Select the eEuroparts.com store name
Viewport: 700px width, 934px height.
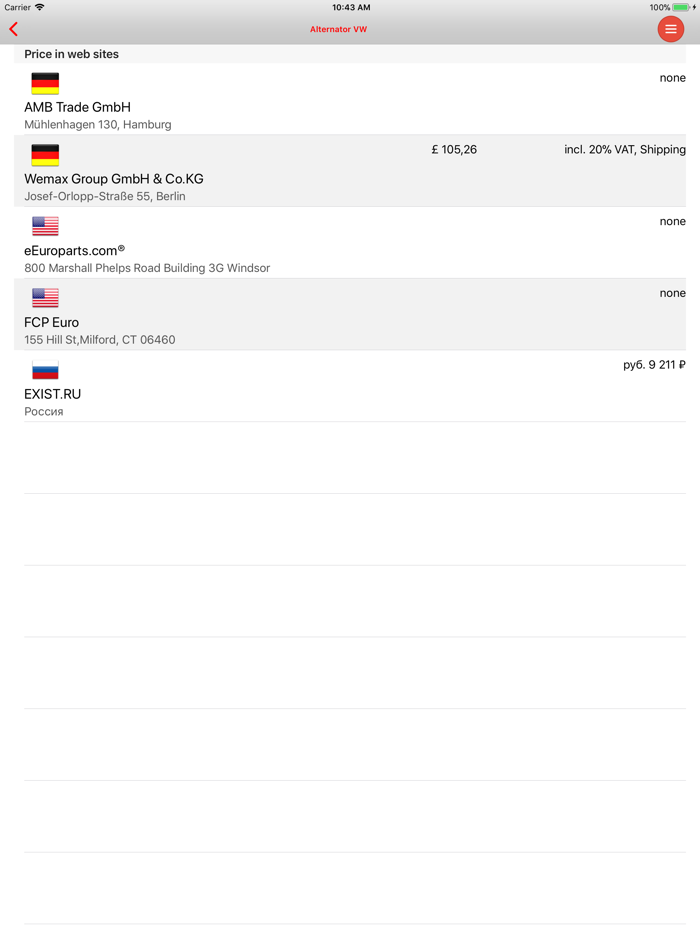coord(74,251)
